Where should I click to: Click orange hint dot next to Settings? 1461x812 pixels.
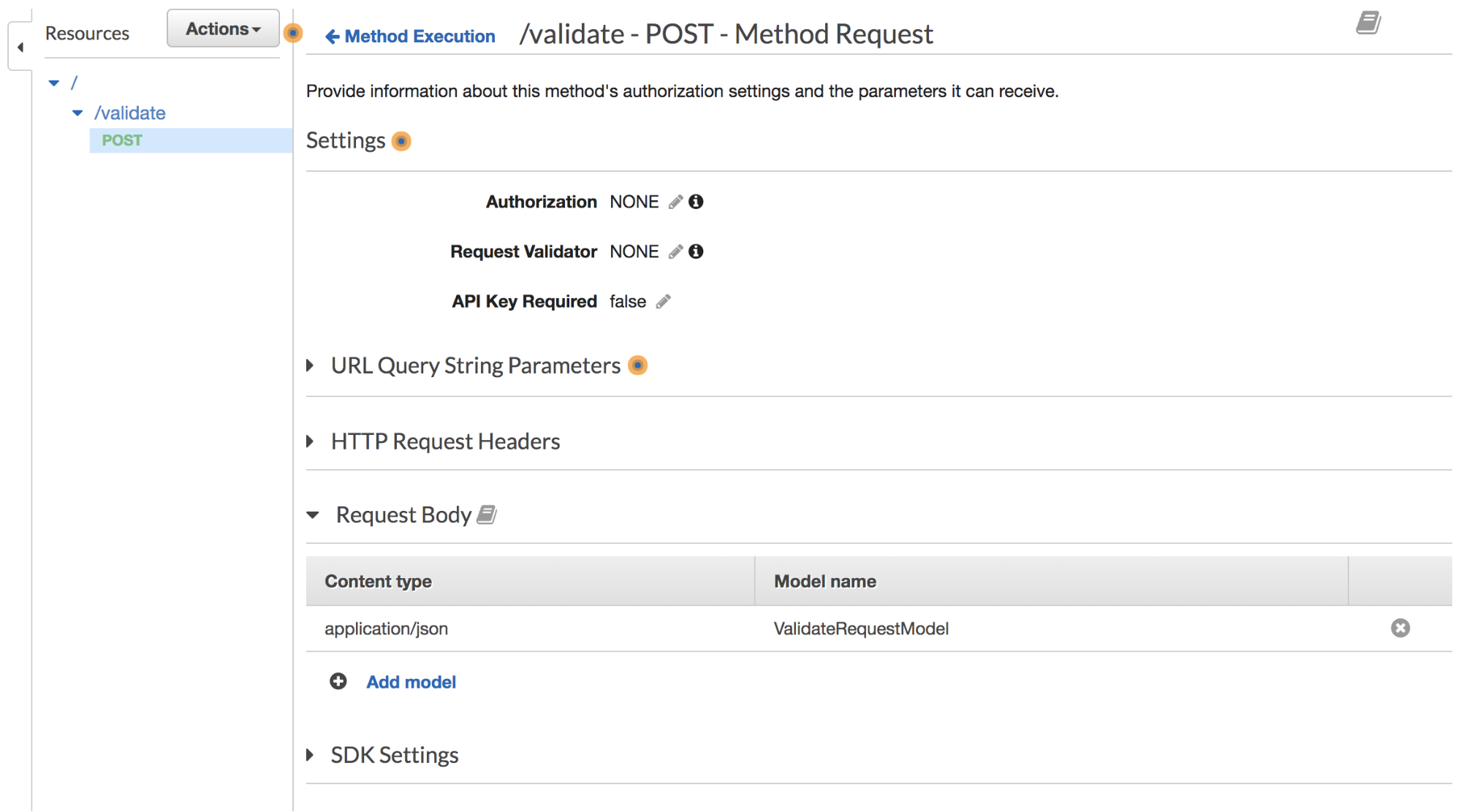pyautogui.click(x=401, y=140)
